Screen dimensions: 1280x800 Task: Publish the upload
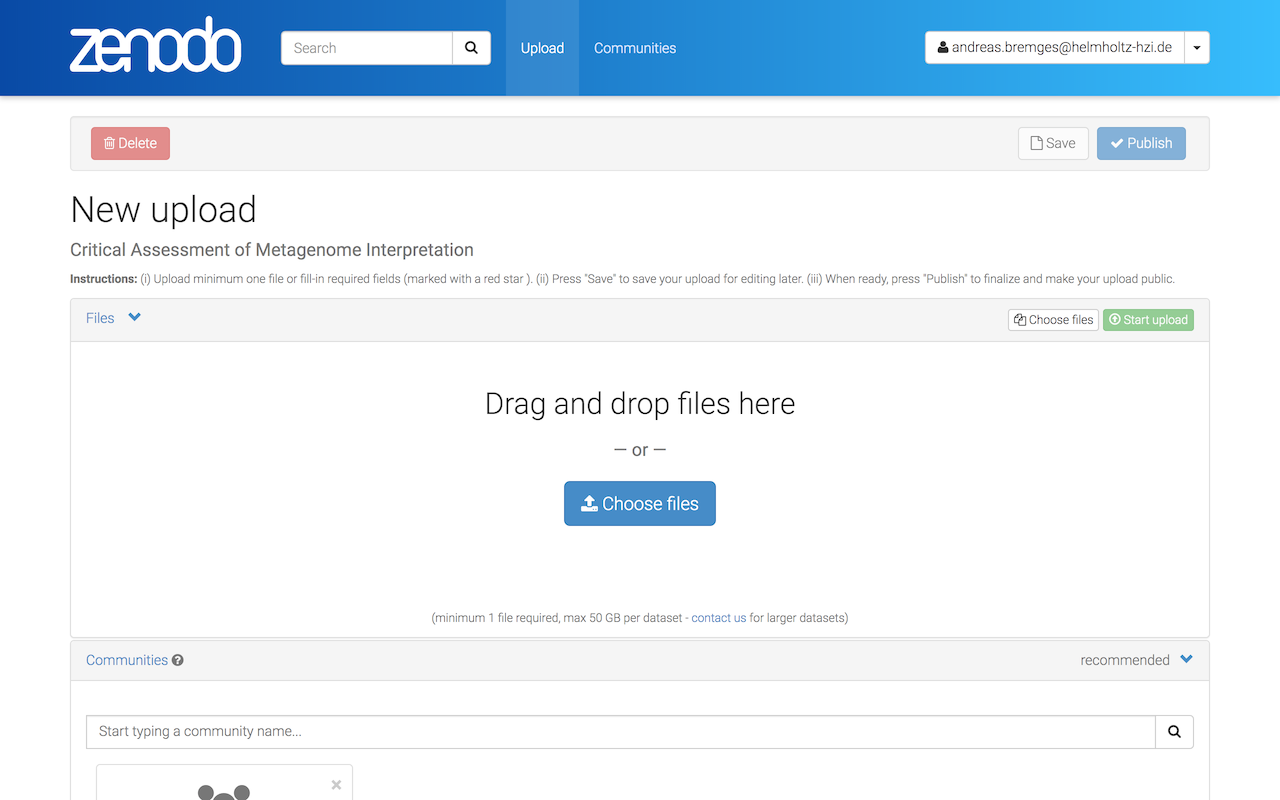1141,143
